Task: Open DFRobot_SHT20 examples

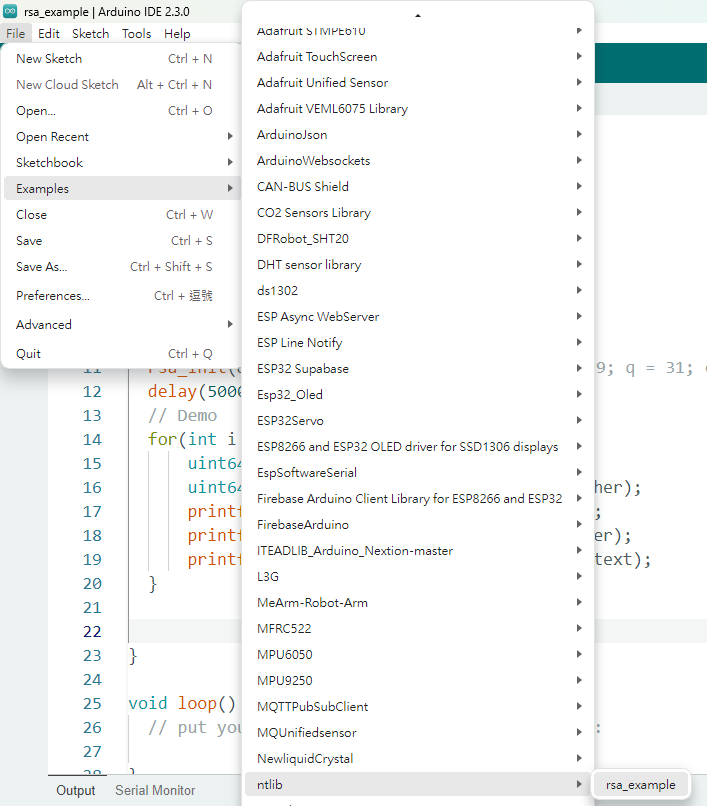Action: (418, 239)
